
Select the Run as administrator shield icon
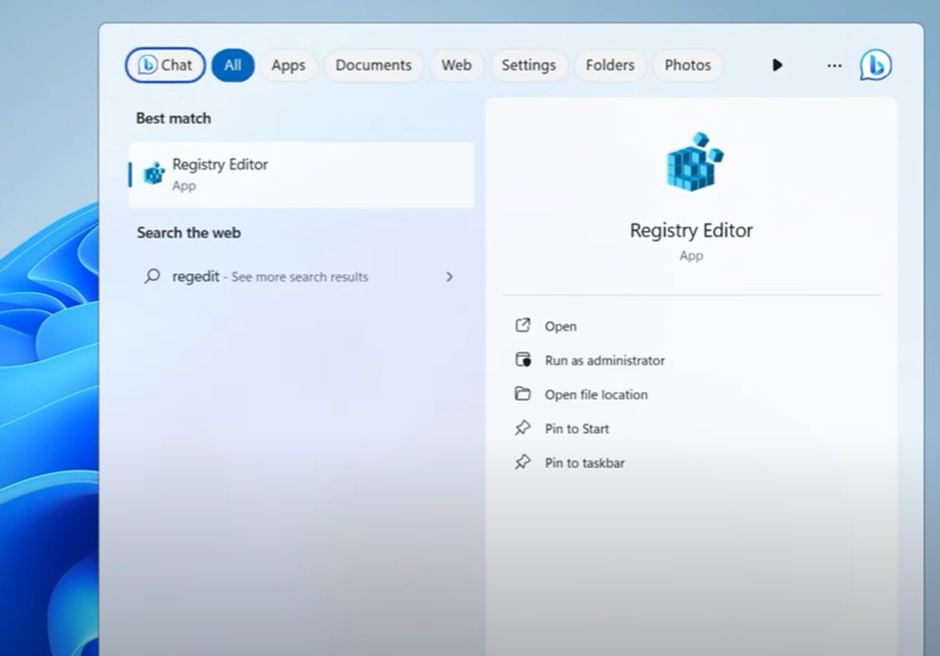click(x=524, y=360)
